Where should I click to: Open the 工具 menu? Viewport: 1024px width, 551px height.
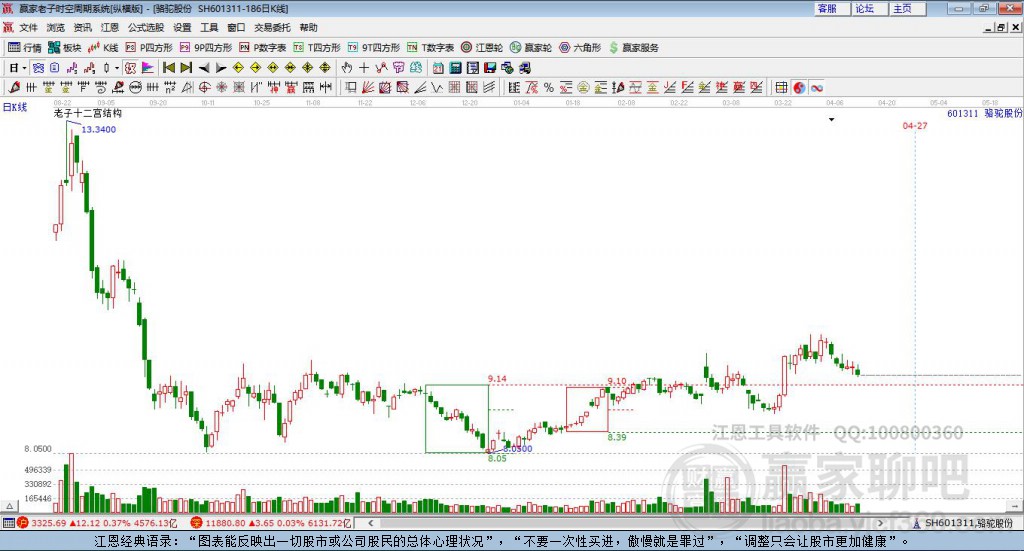click(x=209, y=27)
